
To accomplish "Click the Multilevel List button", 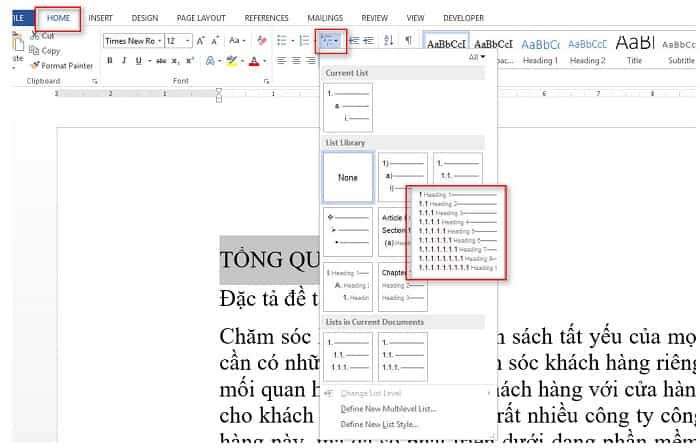I will coord(329,41).
